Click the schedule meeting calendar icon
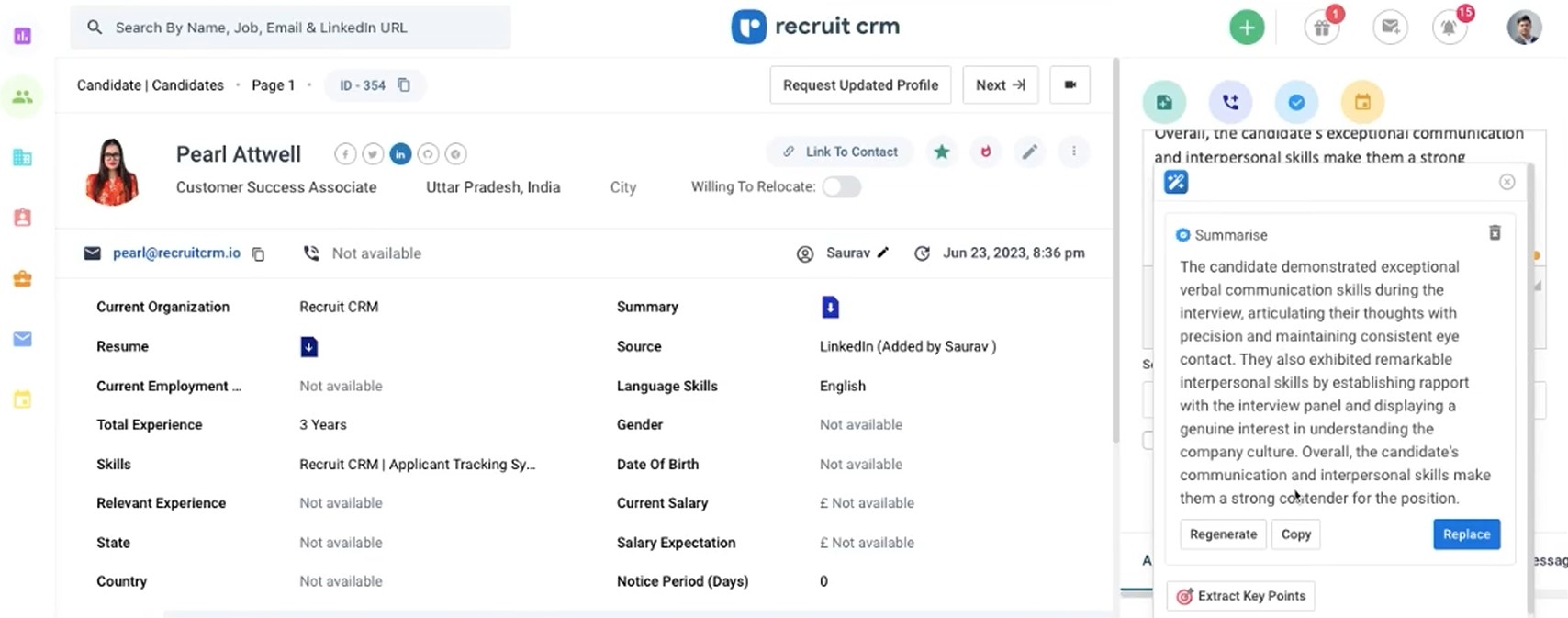This screenshot has height=618, width=1568. (x=1362, y=102)
